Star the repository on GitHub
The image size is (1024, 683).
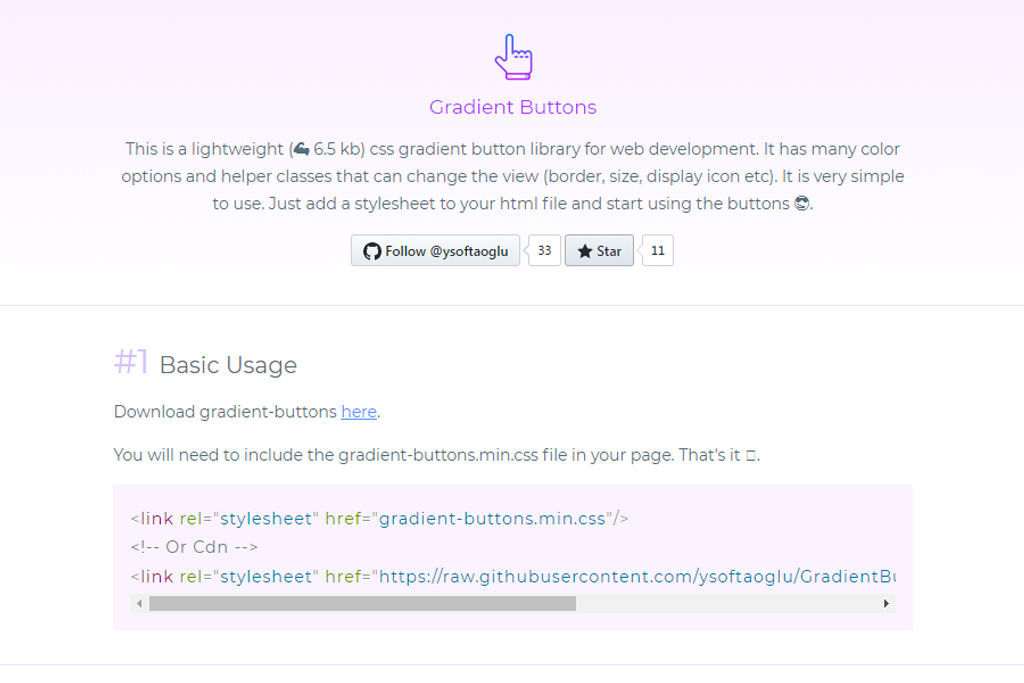[599, 251]
